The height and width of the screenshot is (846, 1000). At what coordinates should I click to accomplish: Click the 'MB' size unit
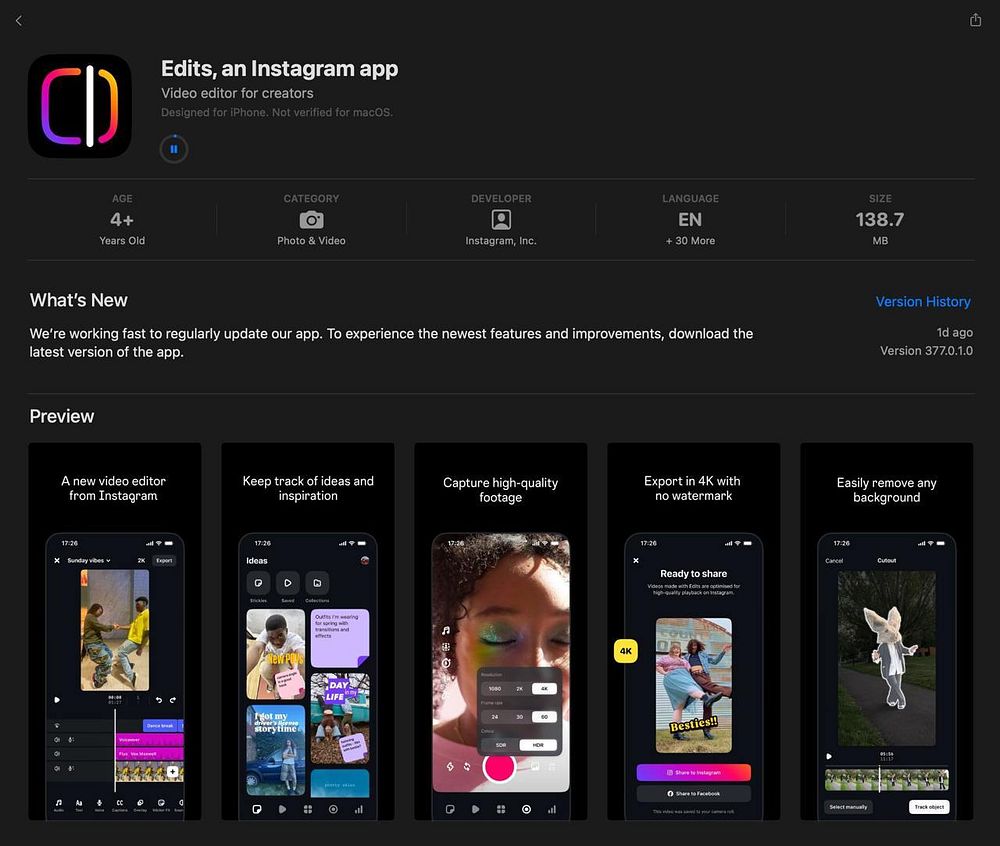[x=880, y=240]
